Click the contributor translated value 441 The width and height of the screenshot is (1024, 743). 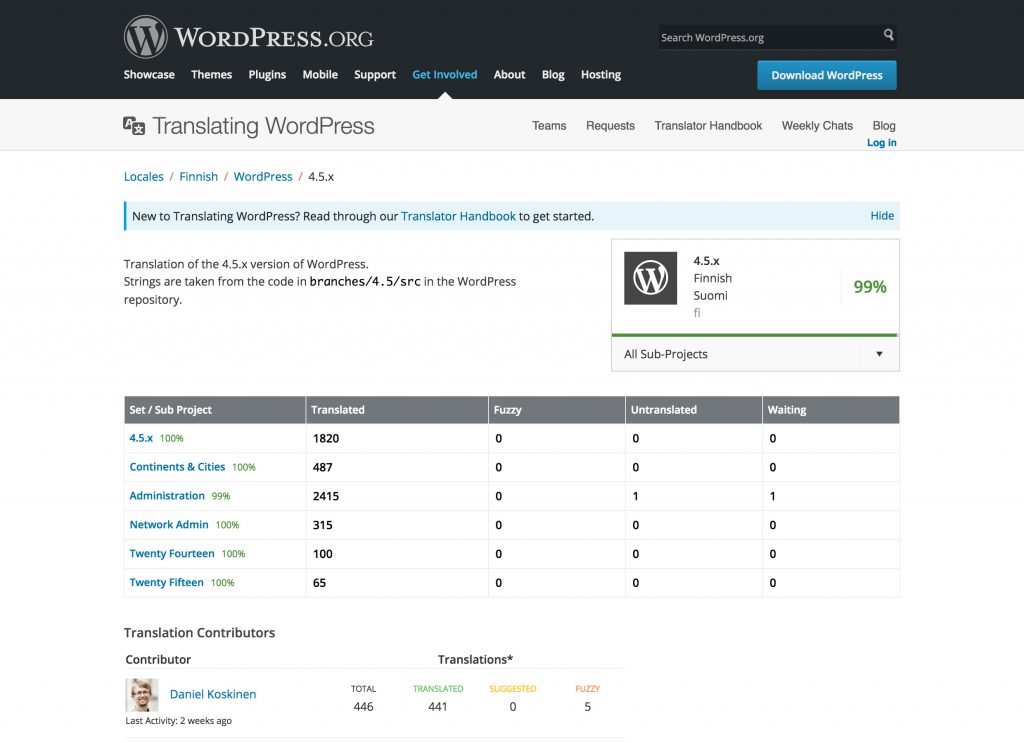pos(438,706)
